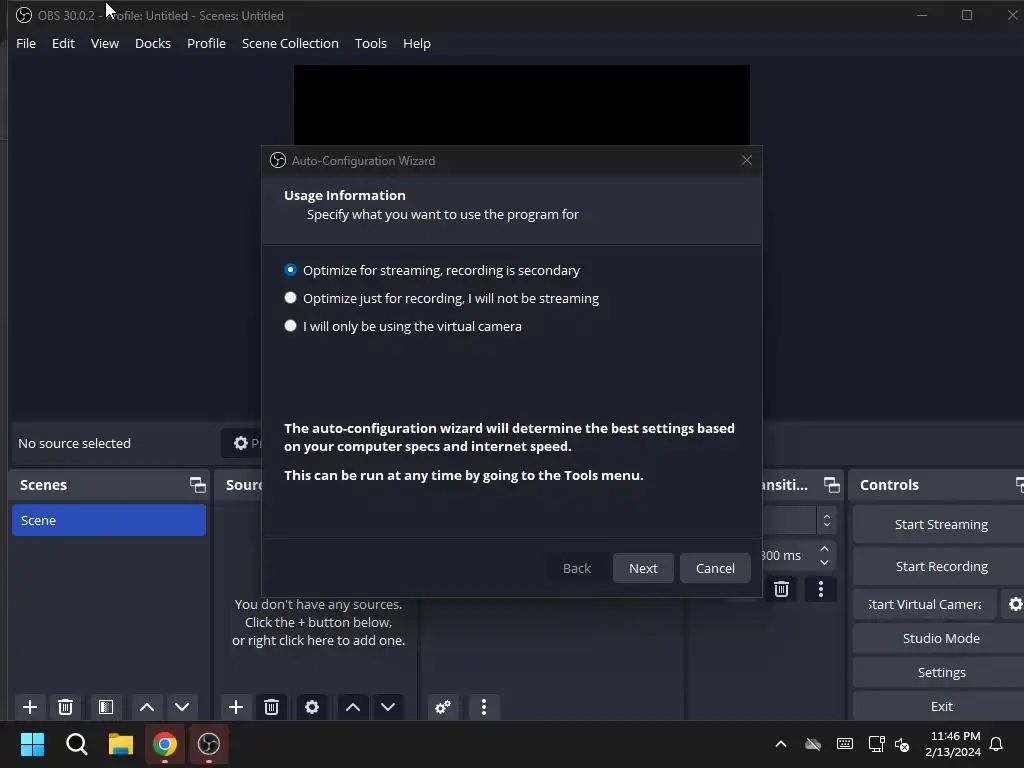Click OBS Studio taskbar icon

coord(209,744)
